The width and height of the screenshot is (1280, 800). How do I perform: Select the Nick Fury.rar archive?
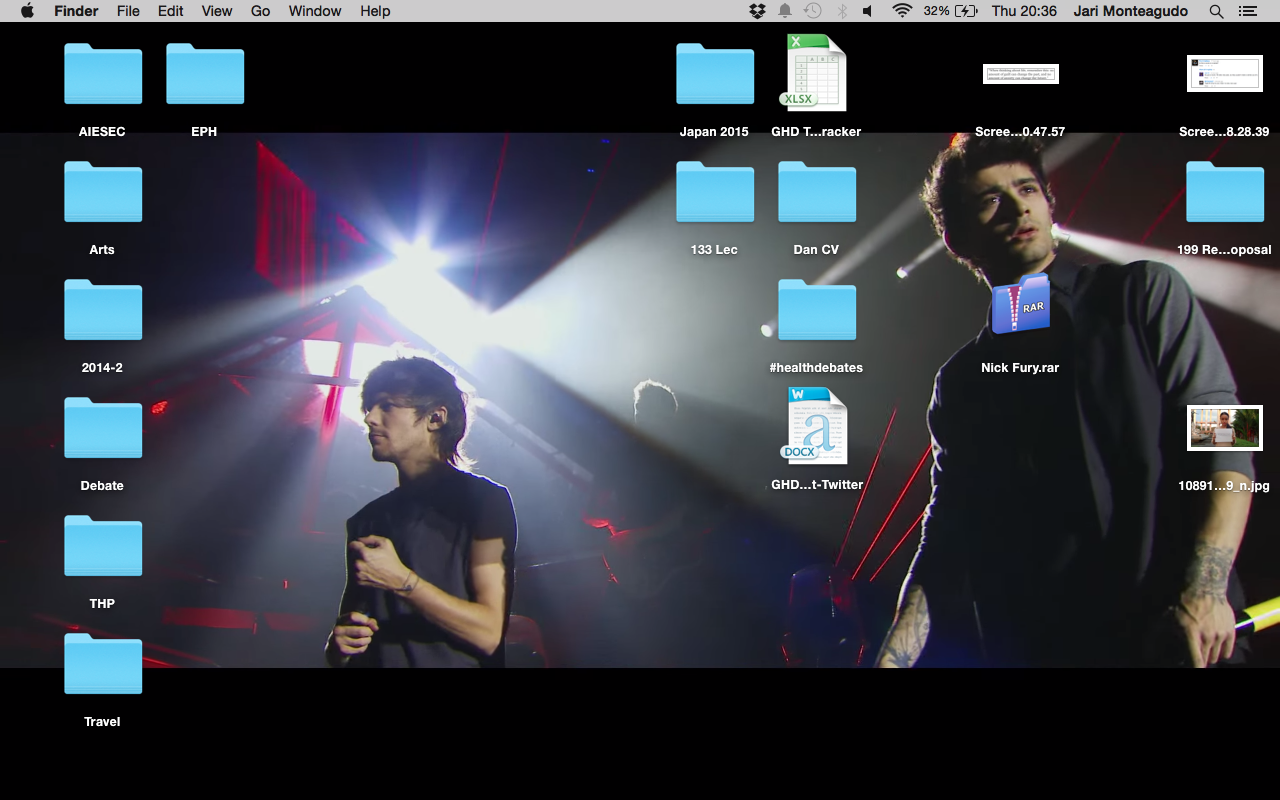coord(1020,306)
